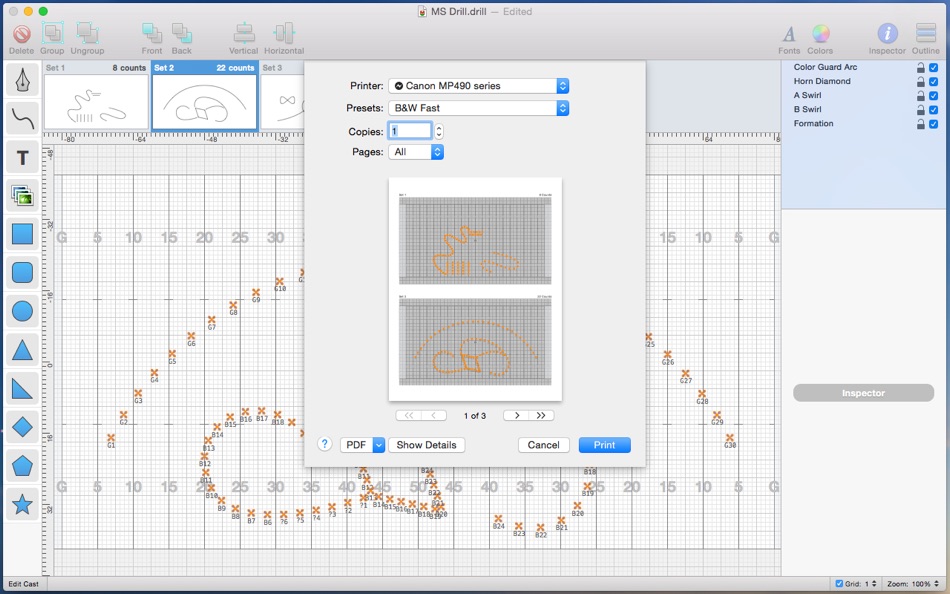Image resolution: width=950 pixels, height=594 pixels.
Task: Open the PDF dropdown menu
Action: (362, 445)
